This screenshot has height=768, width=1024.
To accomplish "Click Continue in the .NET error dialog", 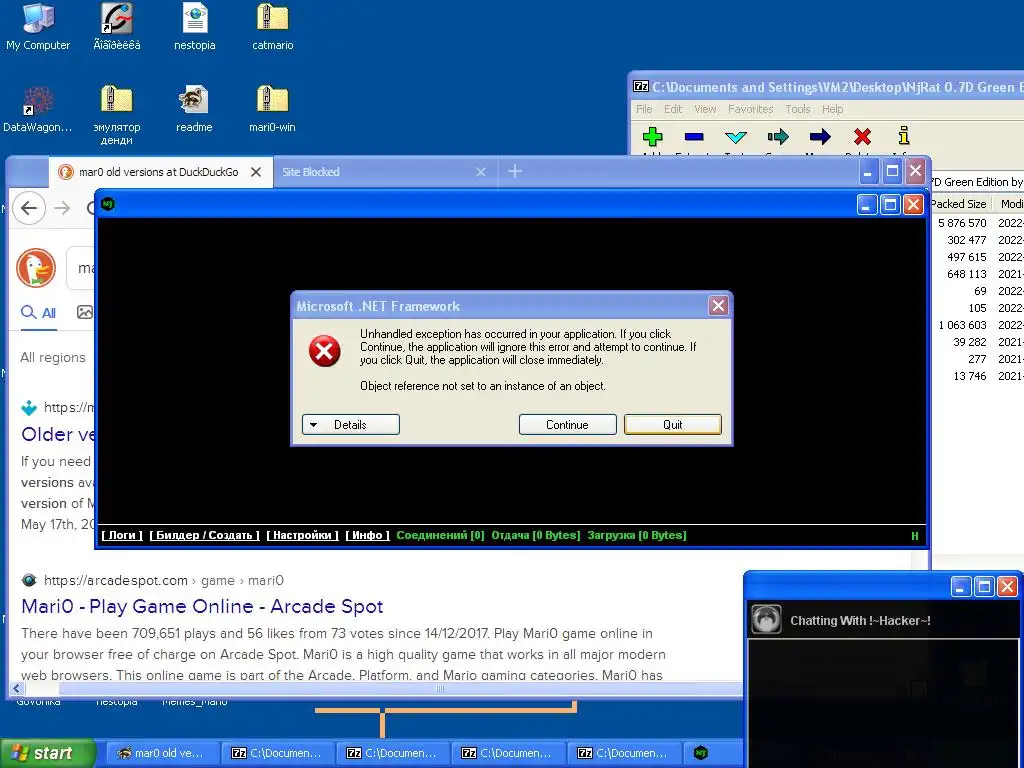I will [x=568, y=424].
